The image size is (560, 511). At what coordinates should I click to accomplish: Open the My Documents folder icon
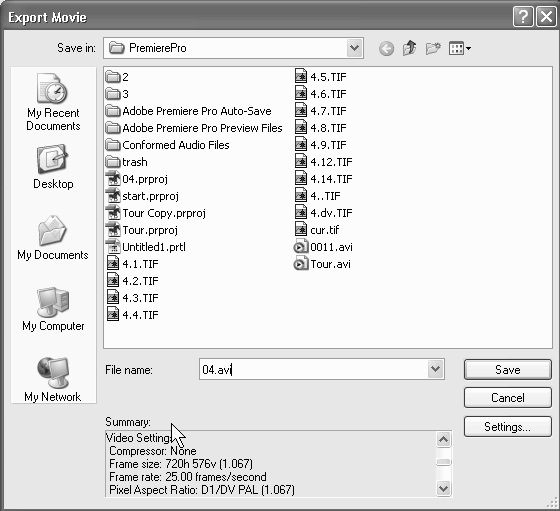[53, 238]
